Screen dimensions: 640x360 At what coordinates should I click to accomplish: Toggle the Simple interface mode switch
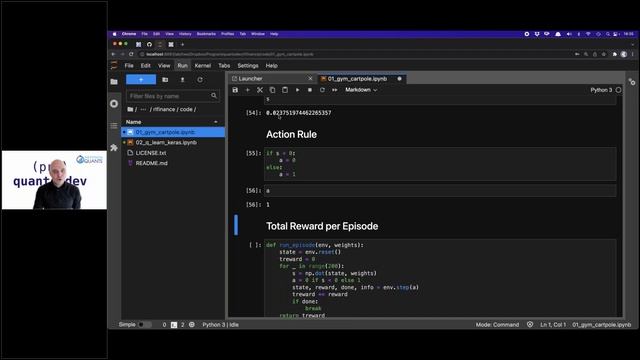click(x=144, y=324)
